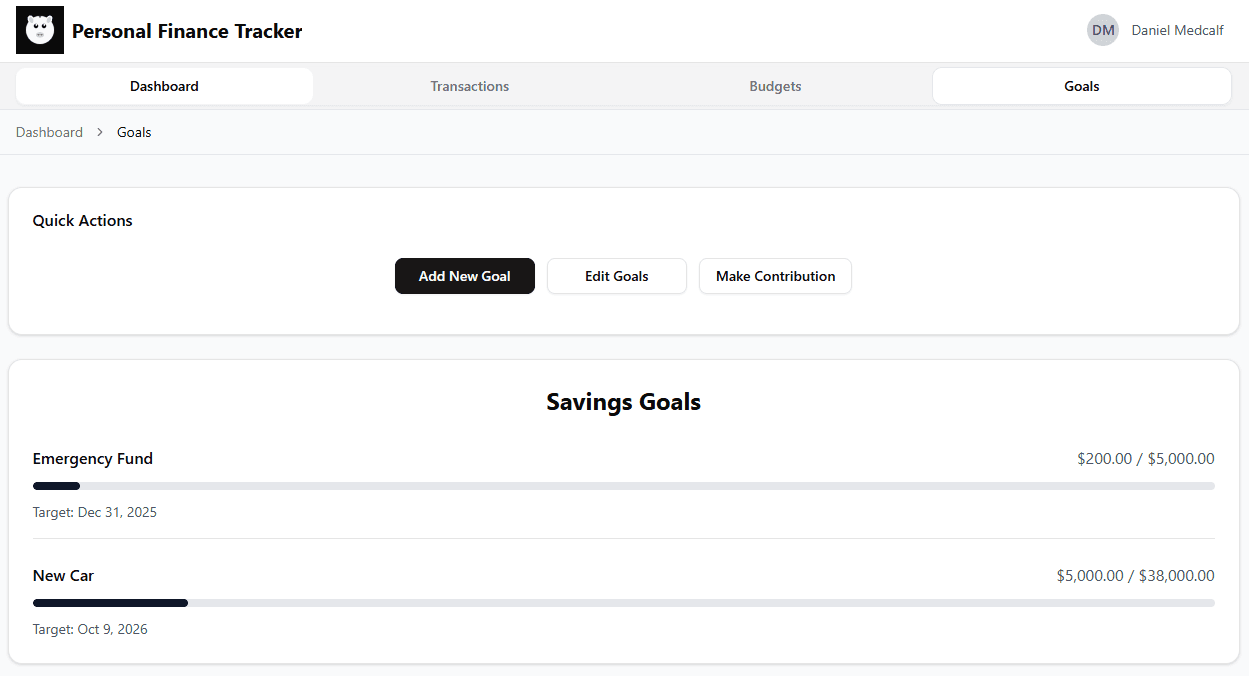The width and height of the screenshot is (1249, 676).
Task: Select the Emergency Fund goal title
Action: (x=93, y=459)
